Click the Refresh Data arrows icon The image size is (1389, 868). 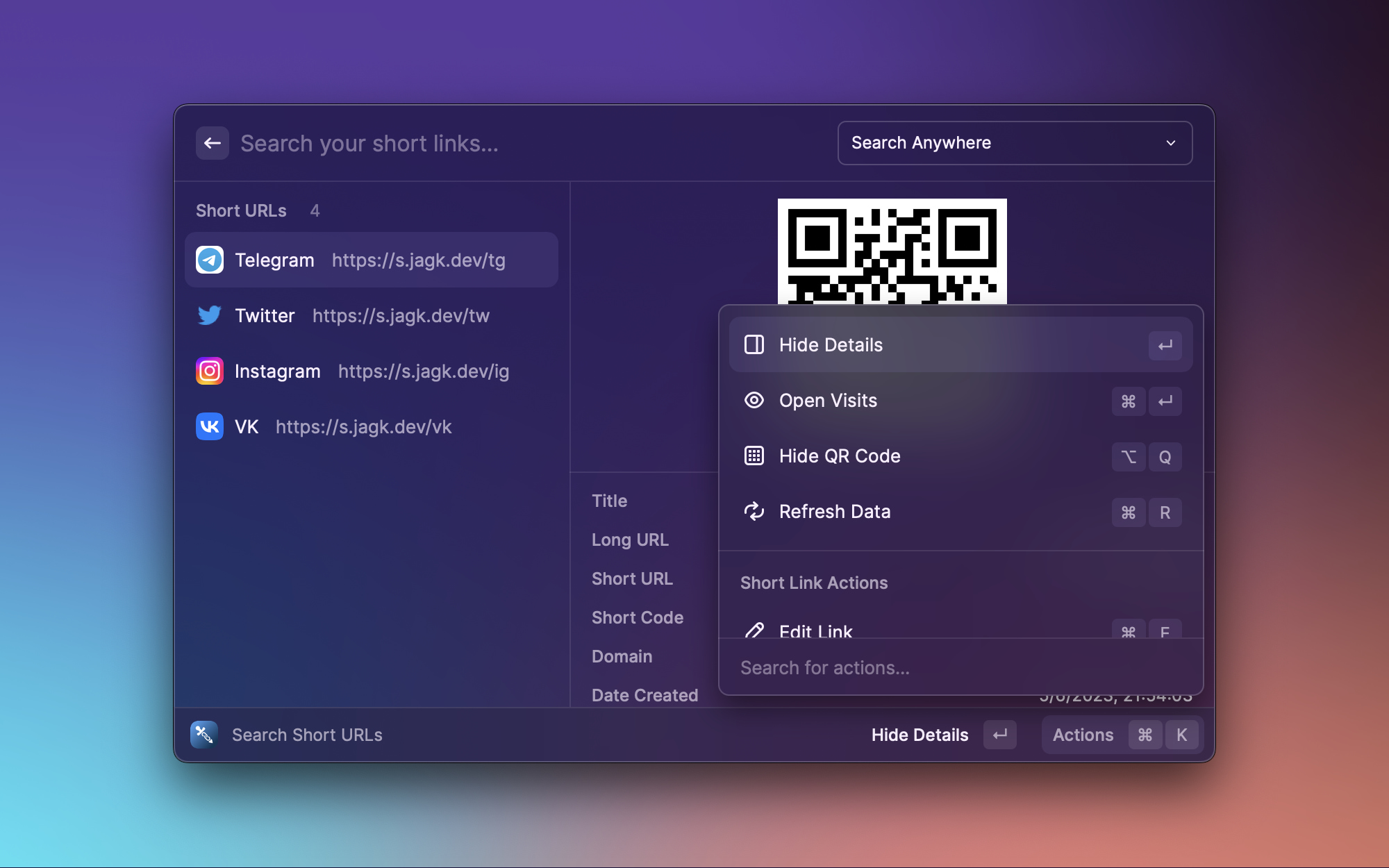754,512
